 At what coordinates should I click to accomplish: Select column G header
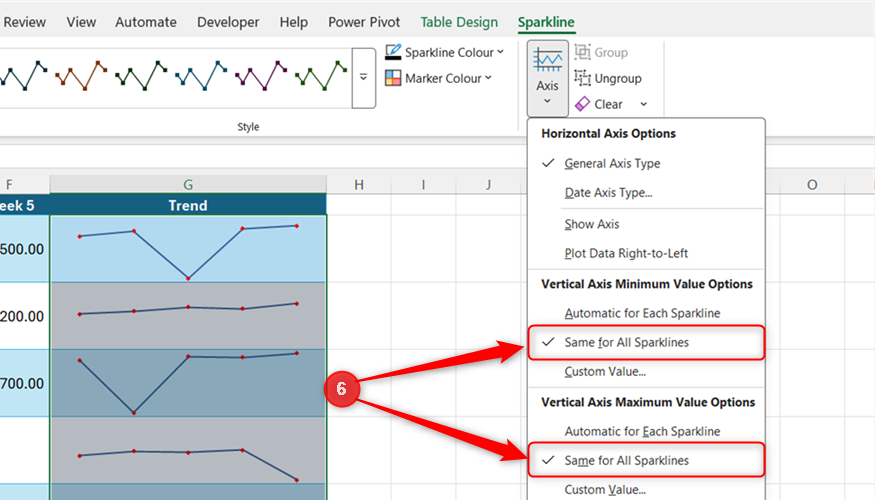click(x=188, y=184)
